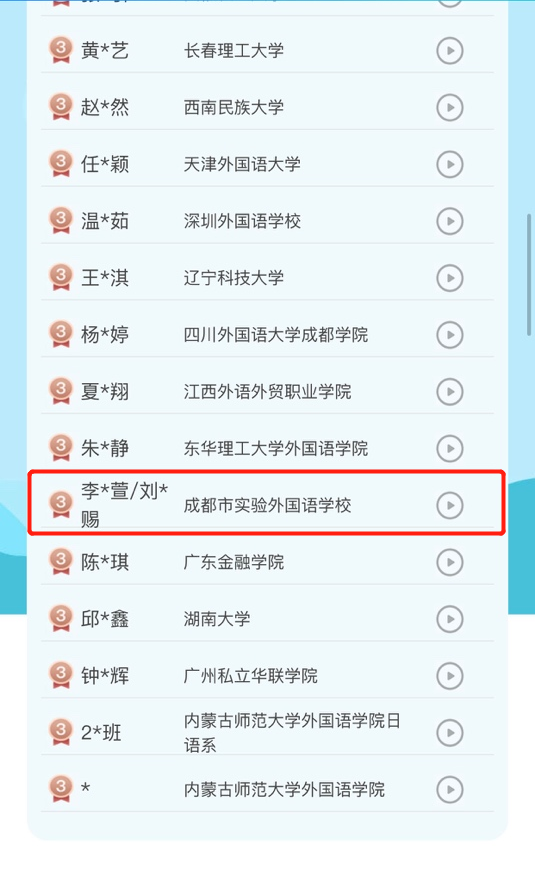This screenshot has height=870, width=535.
Task: Play the entry from 长春理工大学
Action: (x=450, y=50)
